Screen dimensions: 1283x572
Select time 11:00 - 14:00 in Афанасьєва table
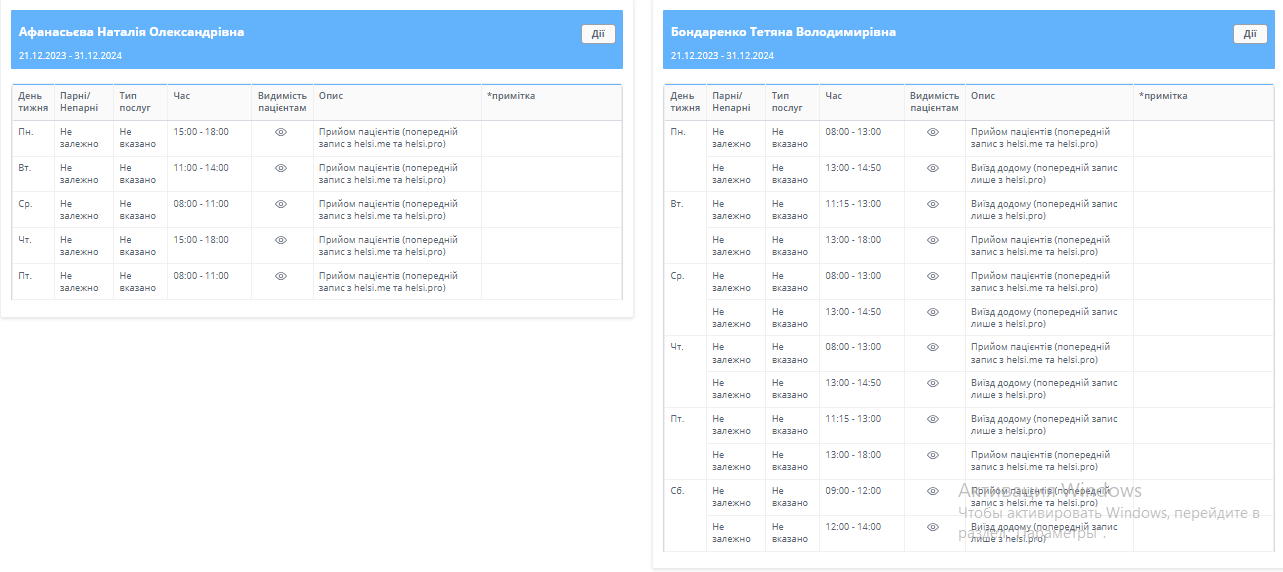coord(201,168)
